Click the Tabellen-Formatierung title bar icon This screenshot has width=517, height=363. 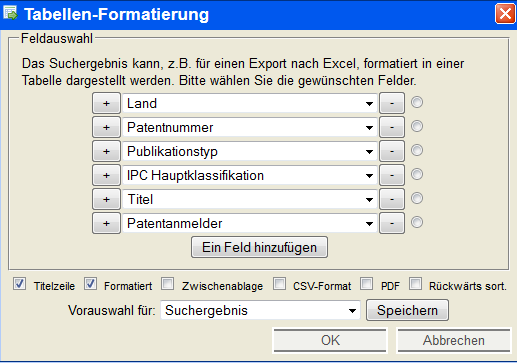[10, 13]
